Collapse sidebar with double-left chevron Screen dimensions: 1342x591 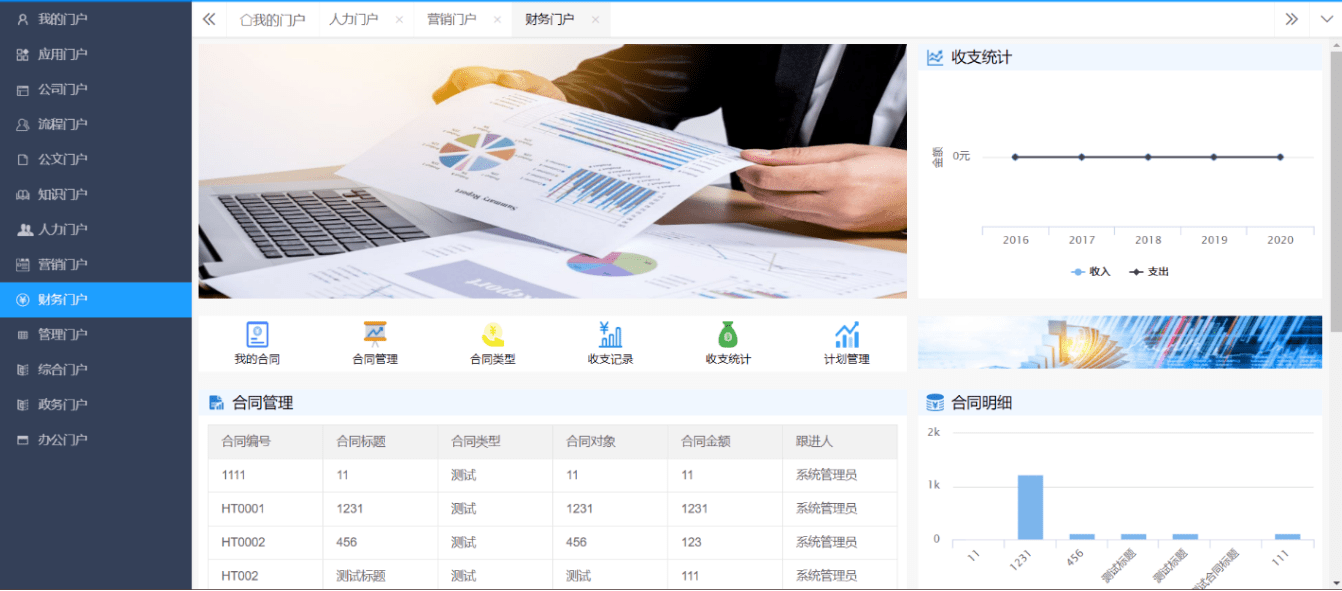pos(209,19)
